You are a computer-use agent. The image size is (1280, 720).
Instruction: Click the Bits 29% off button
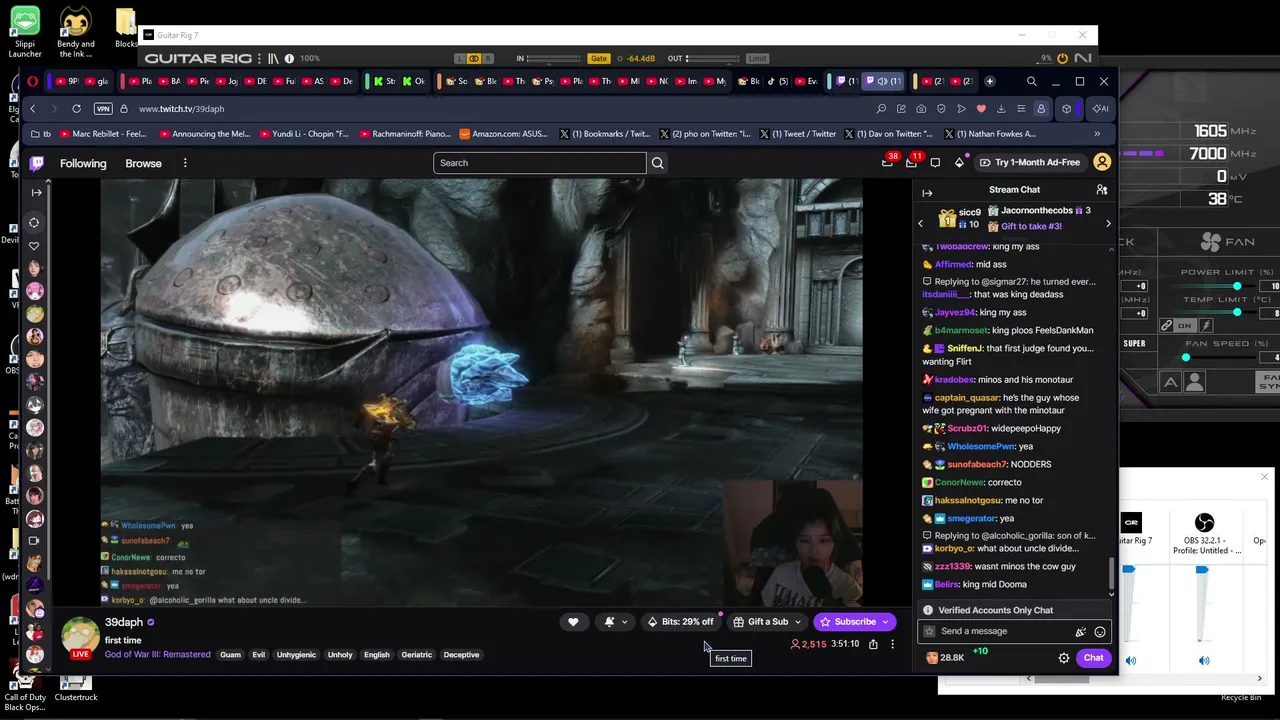click(x=681, y=622)
